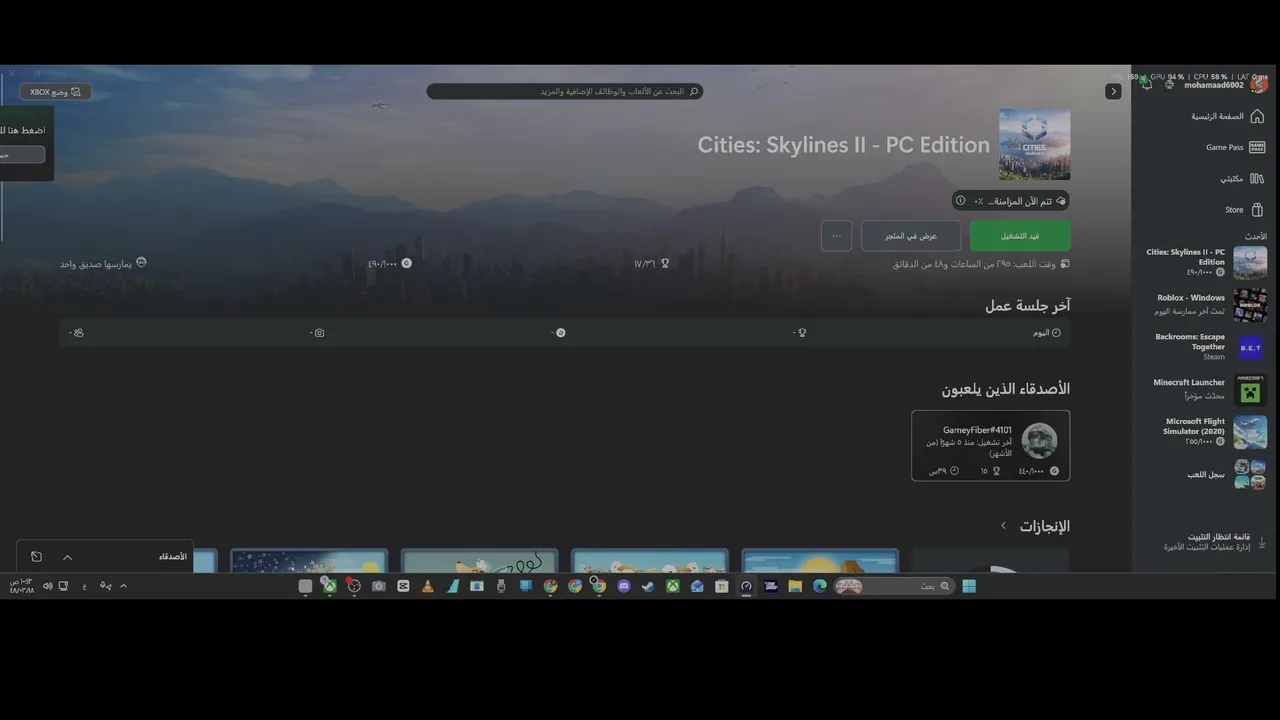Open the taskbar clock and date
Screen dimensions: 1280x720
pos(21,586)
